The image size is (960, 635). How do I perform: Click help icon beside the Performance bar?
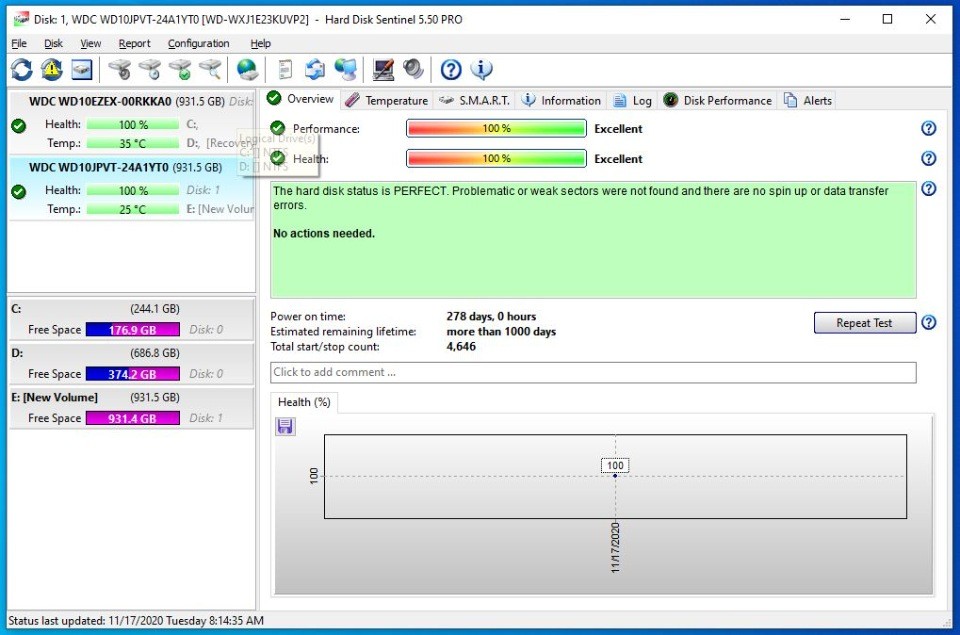pyautogui.click(x=928, y=129)
